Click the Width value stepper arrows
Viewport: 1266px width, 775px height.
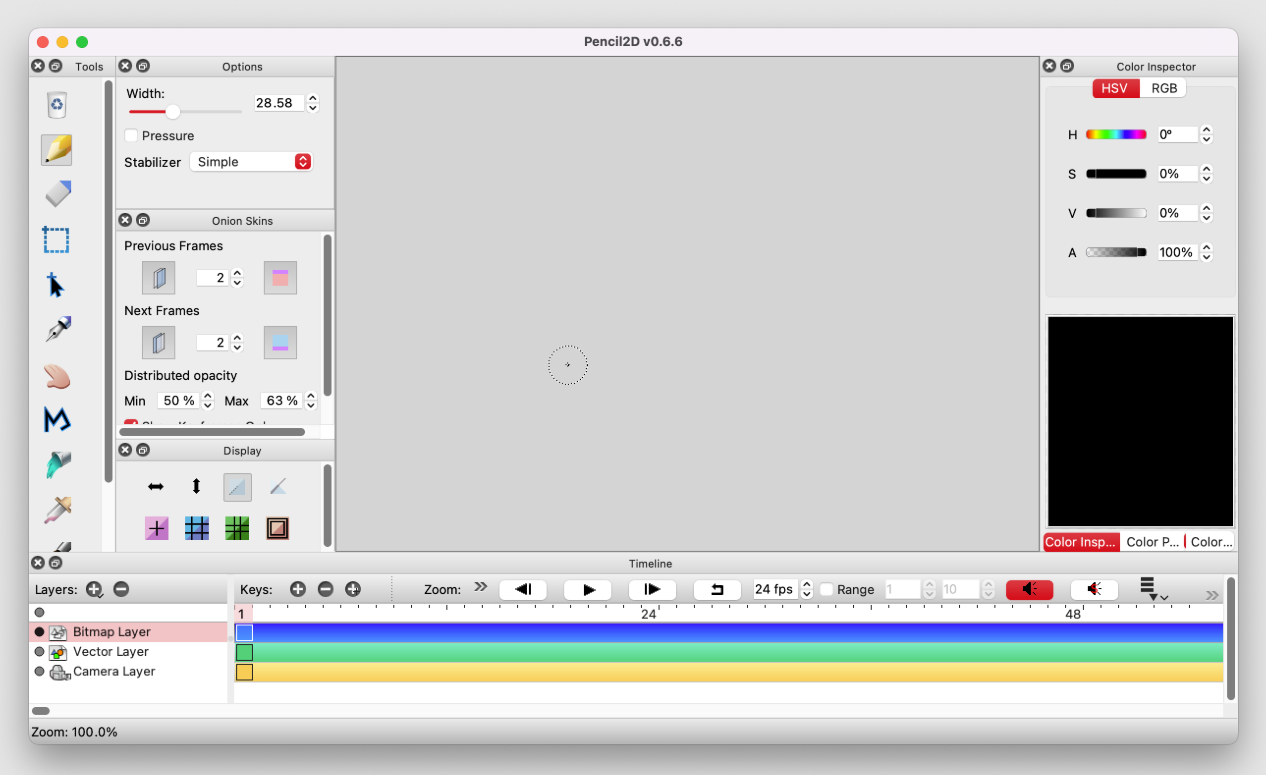[313, 103]
